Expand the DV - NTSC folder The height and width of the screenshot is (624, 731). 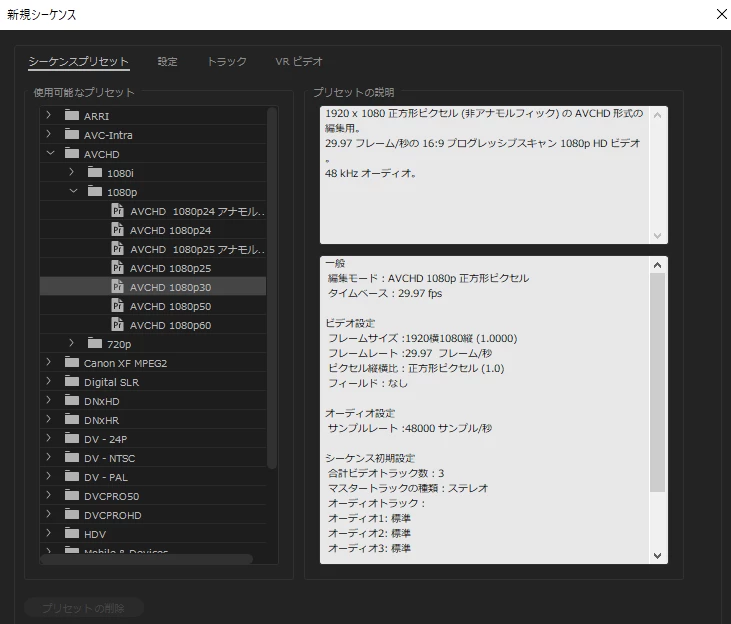pos(49,457)
